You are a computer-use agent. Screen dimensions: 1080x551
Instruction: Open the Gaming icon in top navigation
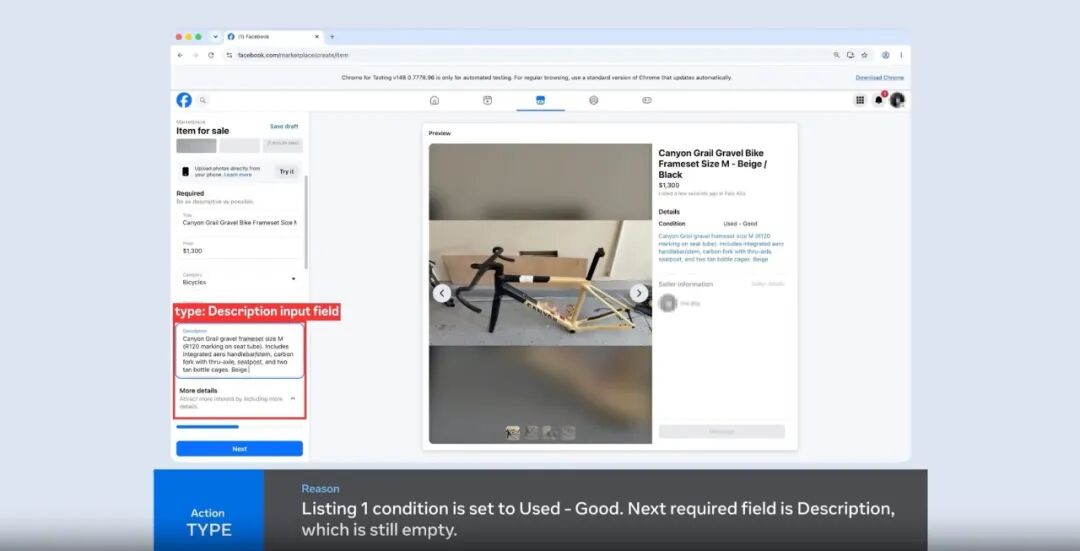pyautogui.click(x=647, y=101)
